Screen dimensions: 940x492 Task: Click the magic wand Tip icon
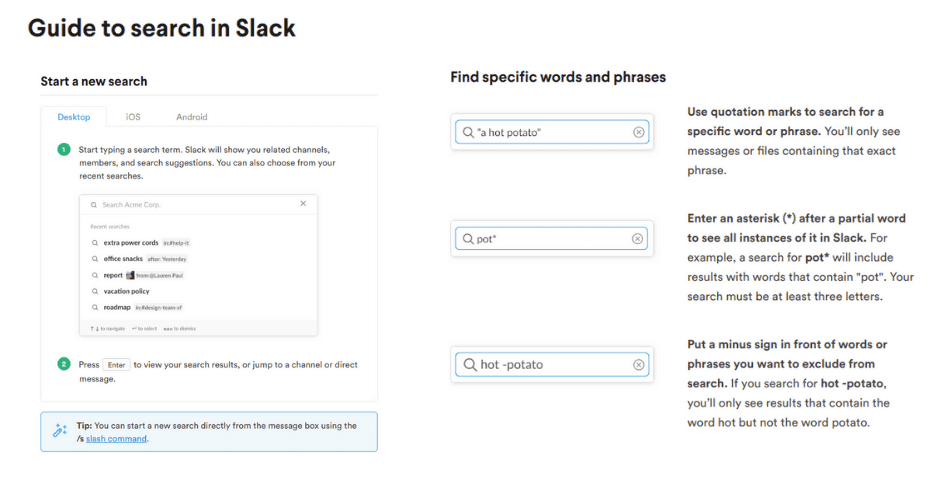pos(59,431)
